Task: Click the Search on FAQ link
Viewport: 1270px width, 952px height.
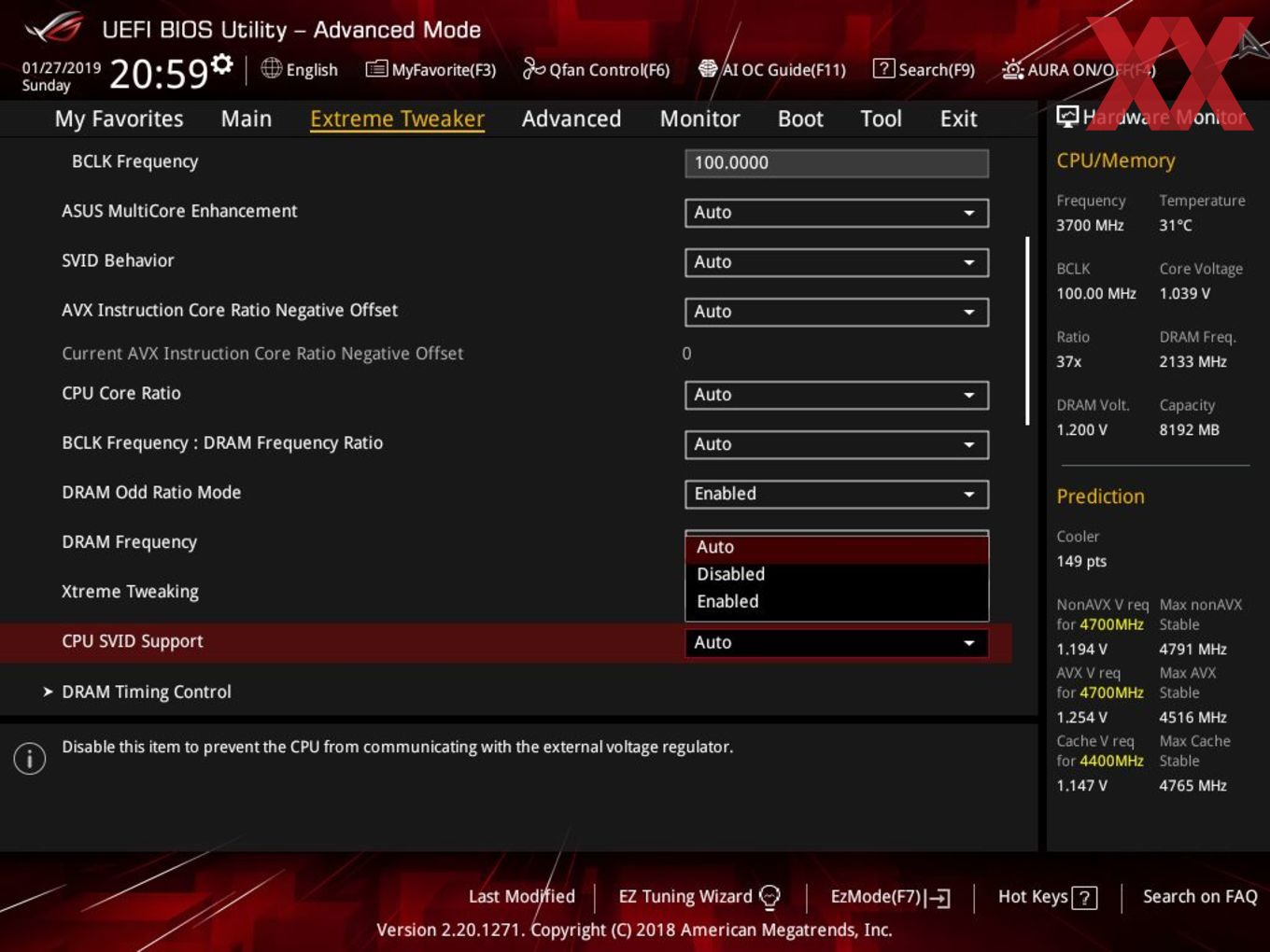Action: 1200,897
